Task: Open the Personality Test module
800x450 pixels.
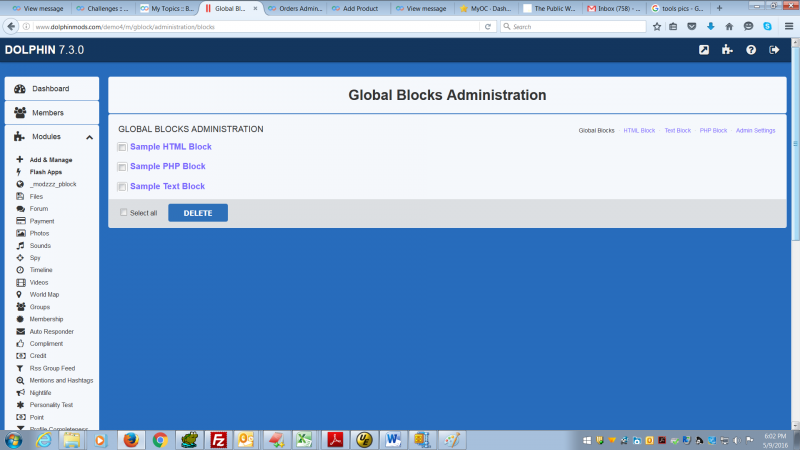Action: (x=51, y=405)
